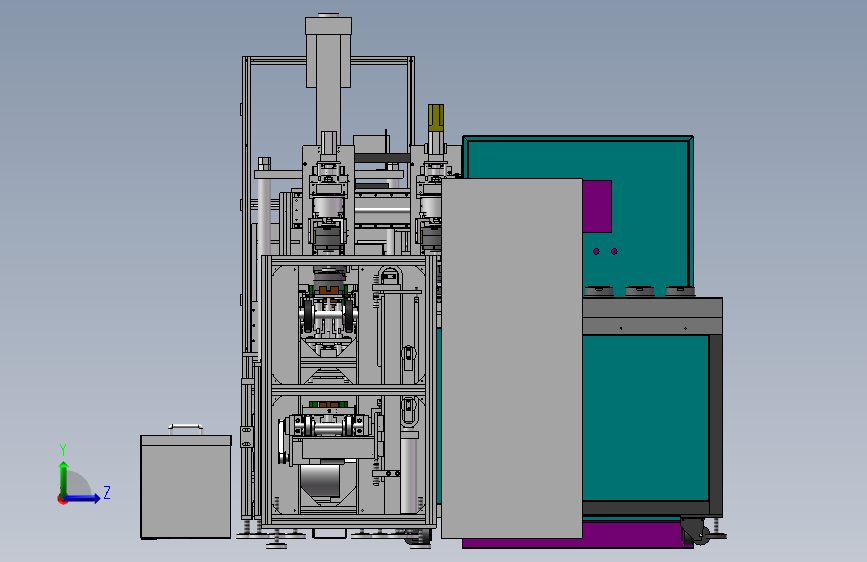Screen dimensions: 867x562
Task: Select the "Y" axis label
Action: pyautogui.click(x=63, y=449)
